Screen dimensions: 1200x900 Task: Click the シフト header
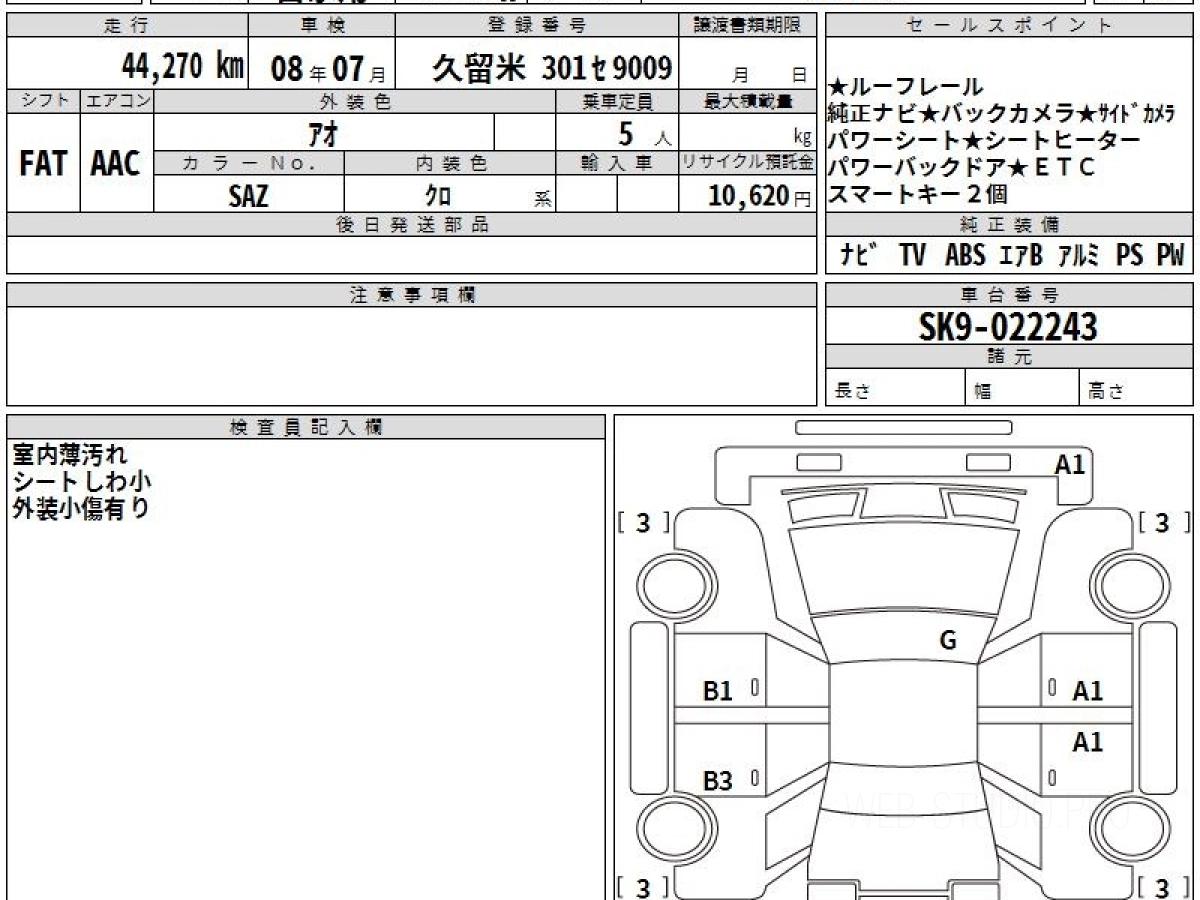tap(43, 101)
